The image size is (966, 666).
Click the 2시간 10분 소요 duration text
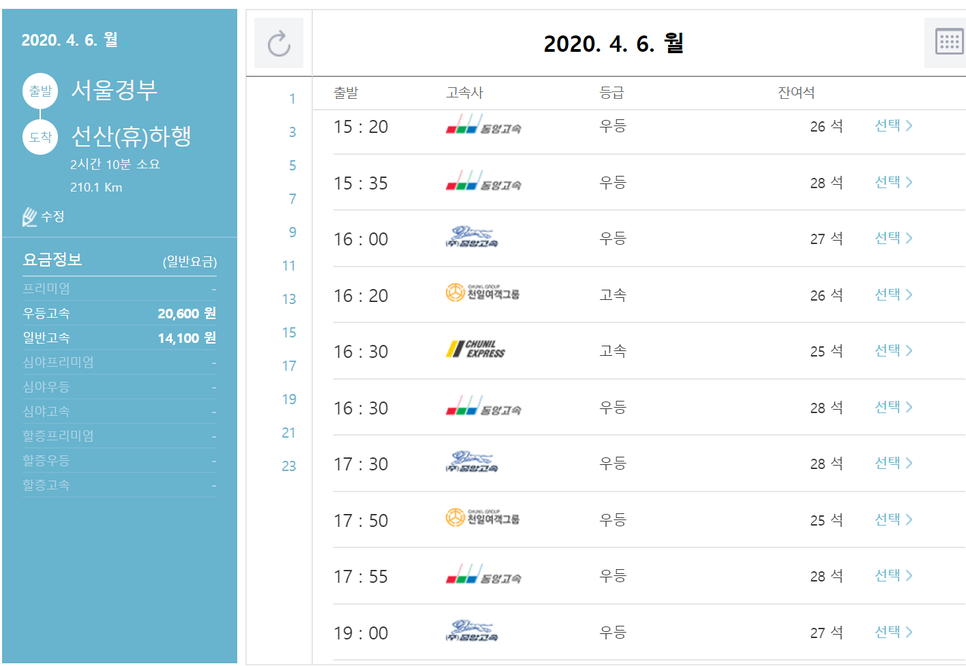pos(115,164)
